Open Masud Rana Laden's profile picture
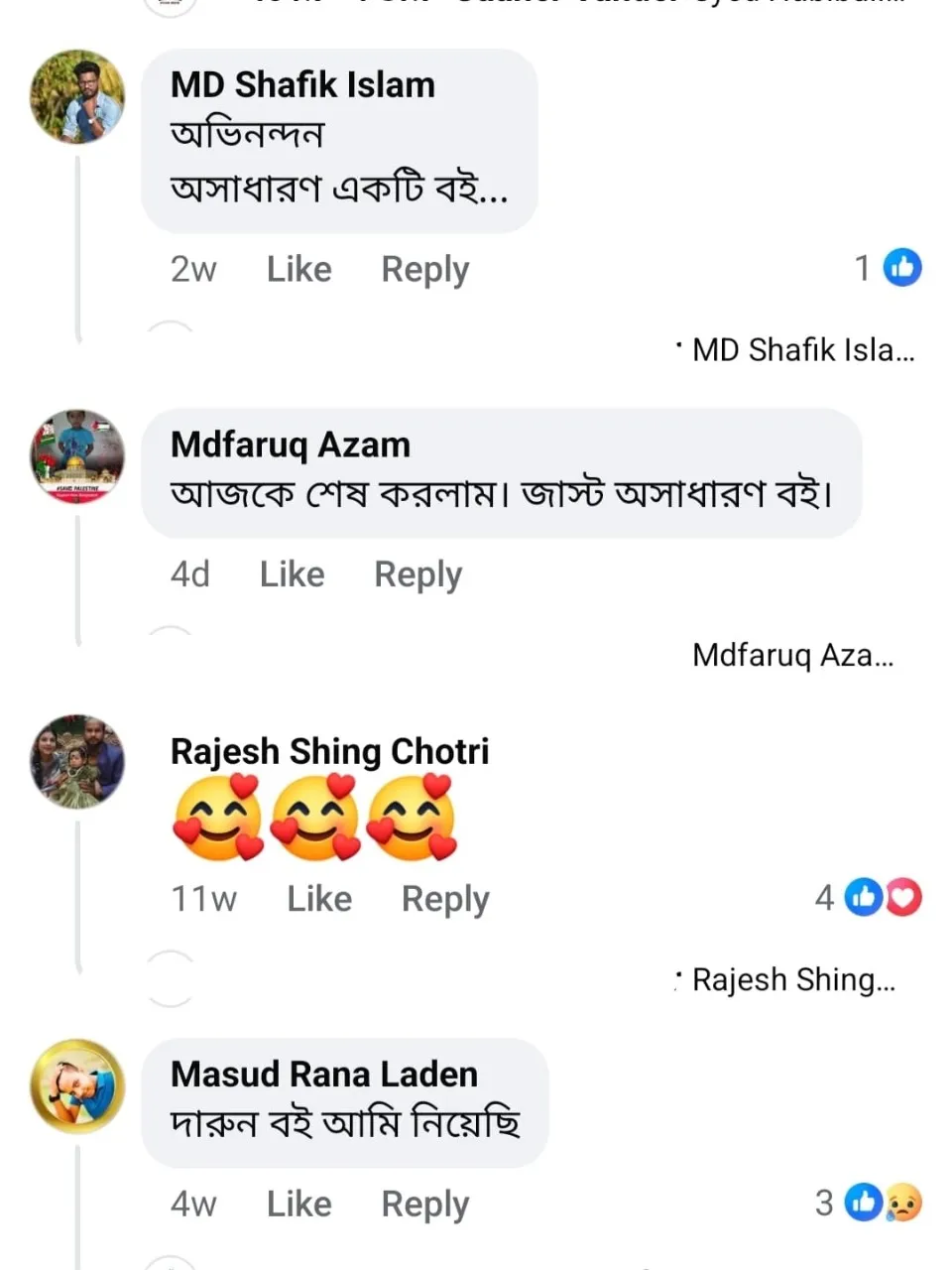The height and width of the screenshot is (1270, 952). (77, 1086)
